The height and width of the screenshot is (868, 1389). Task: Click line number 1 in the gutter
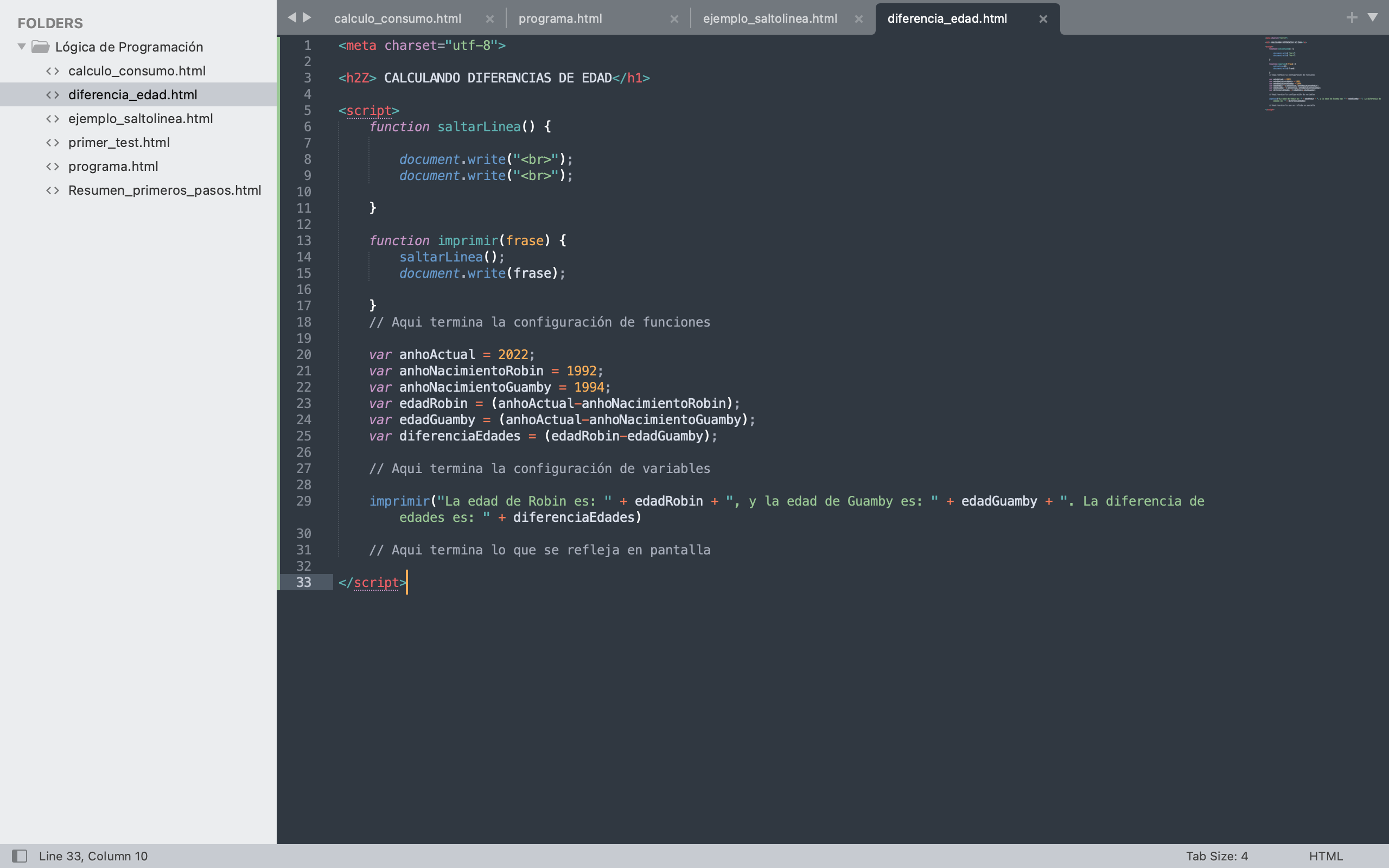tap(308, 46)
